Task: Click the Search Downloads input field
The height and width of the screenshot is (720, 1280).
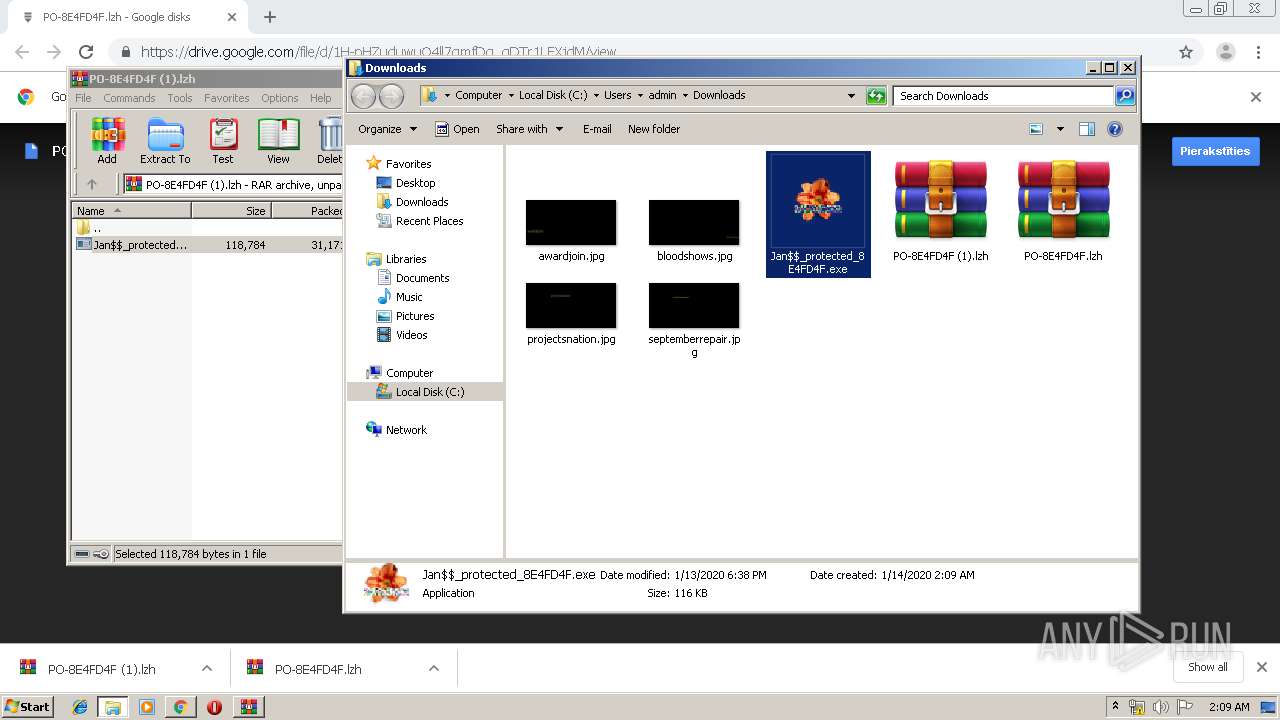Action: click(1003, 96)
